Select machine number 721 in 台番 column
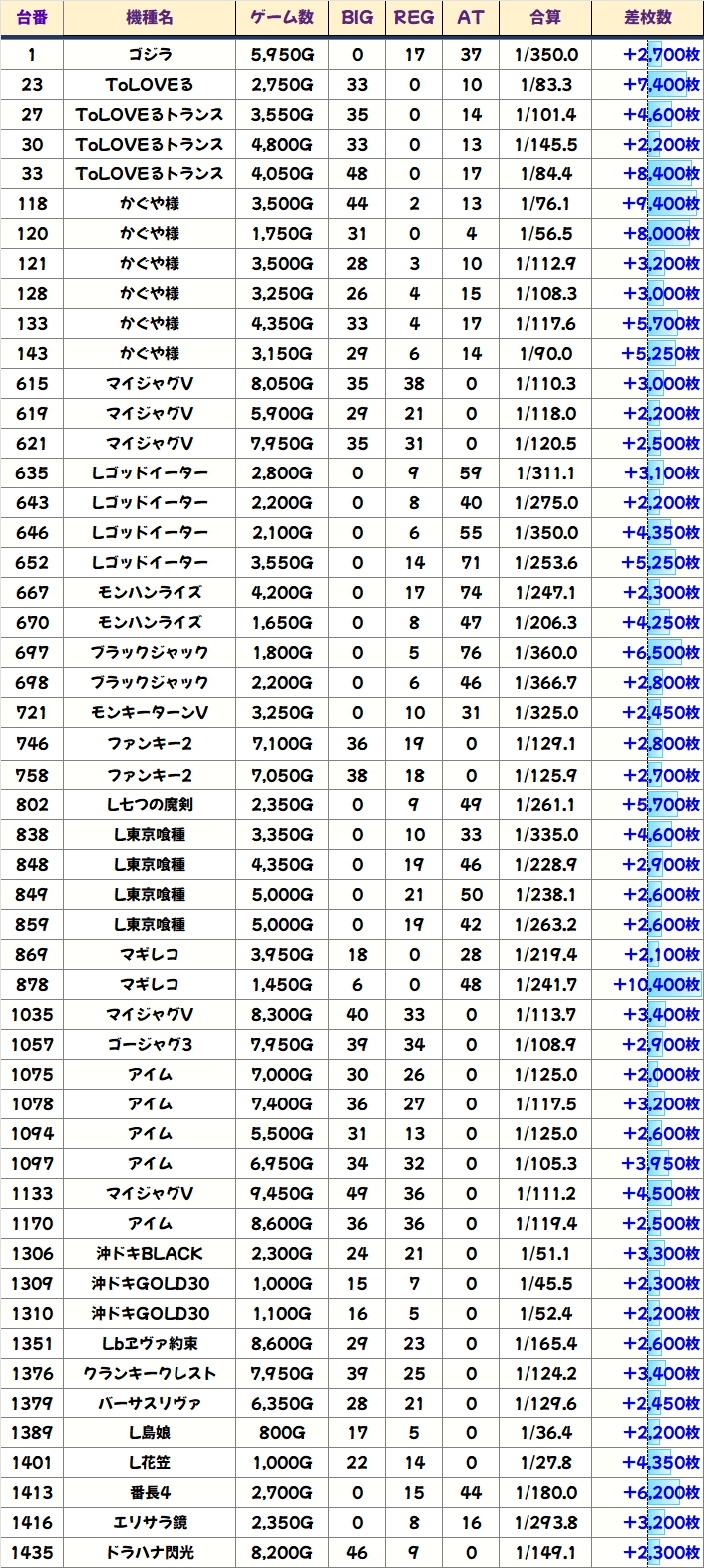The image size is (704, 1568). [32, 713]
